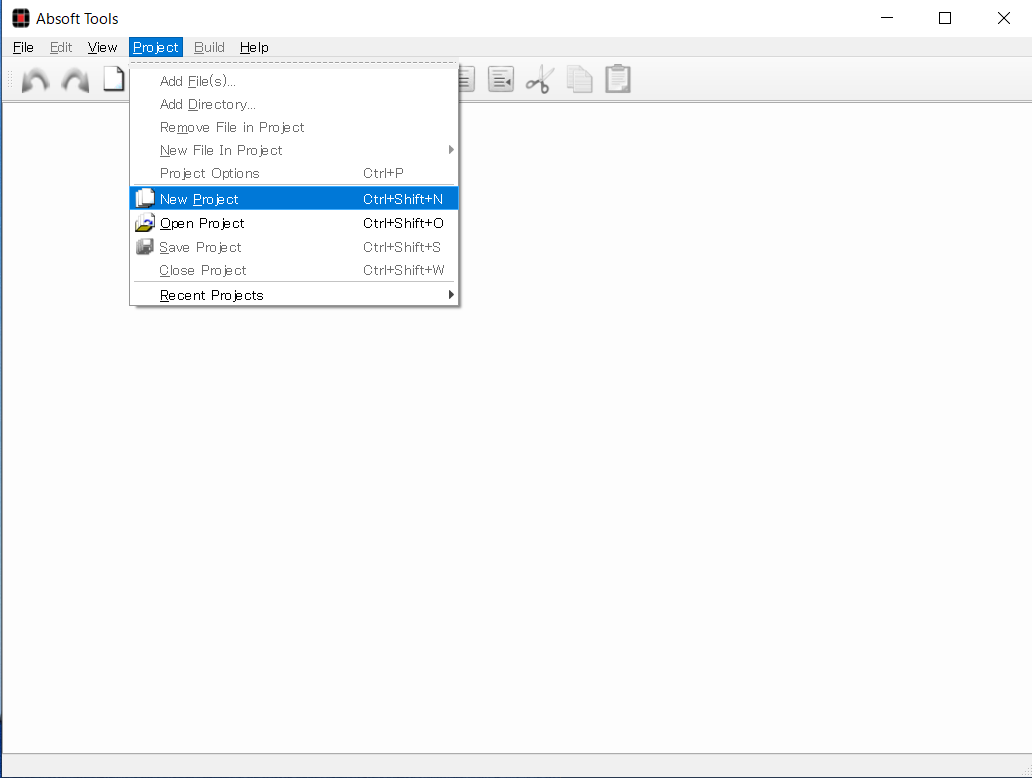
Task: Expand New File In Project submenu arrow
Action: (x=451, y=150)
